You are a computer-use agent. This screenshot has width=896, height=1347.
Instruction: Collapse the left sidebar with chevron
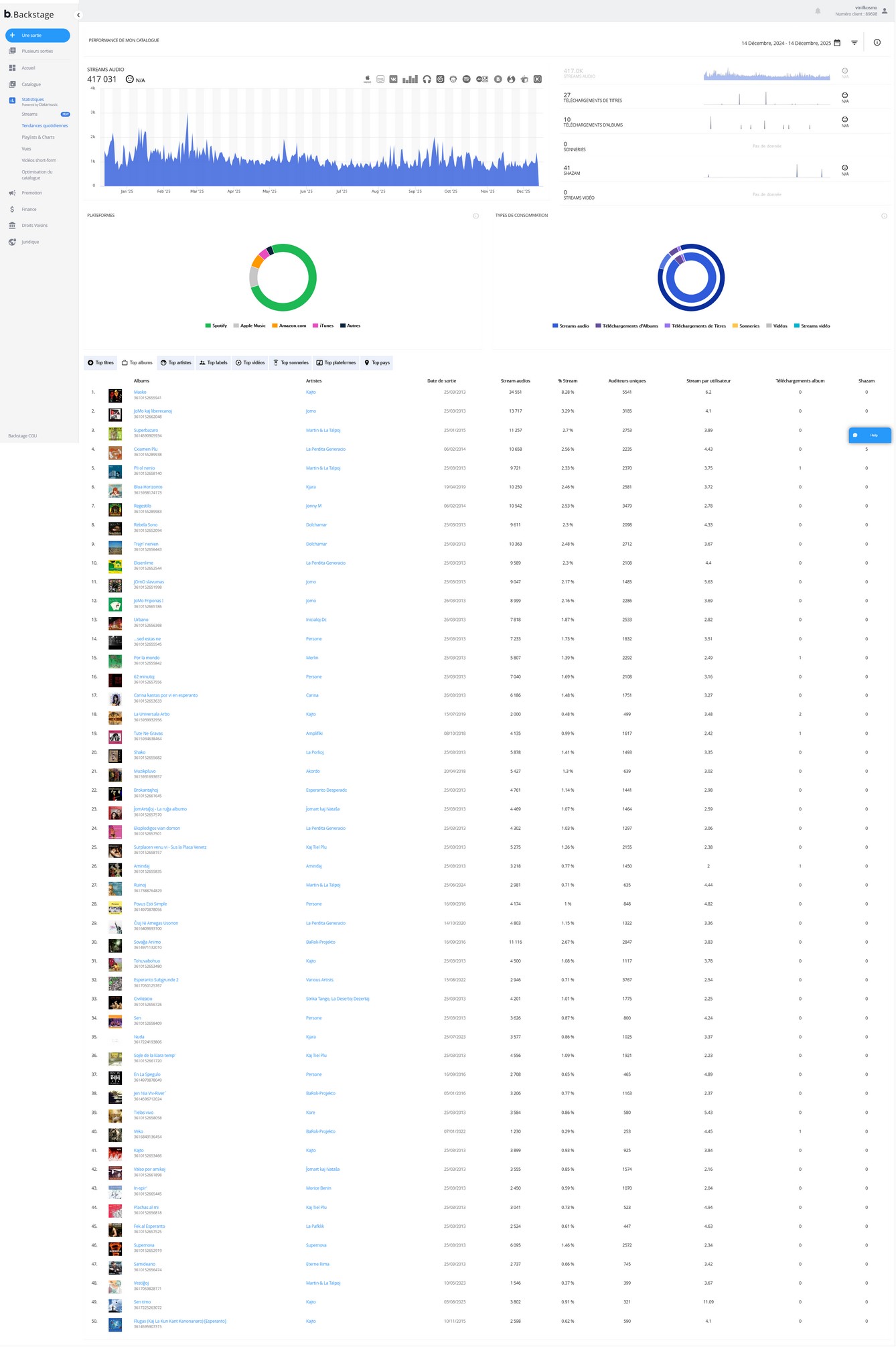(78, 15)
